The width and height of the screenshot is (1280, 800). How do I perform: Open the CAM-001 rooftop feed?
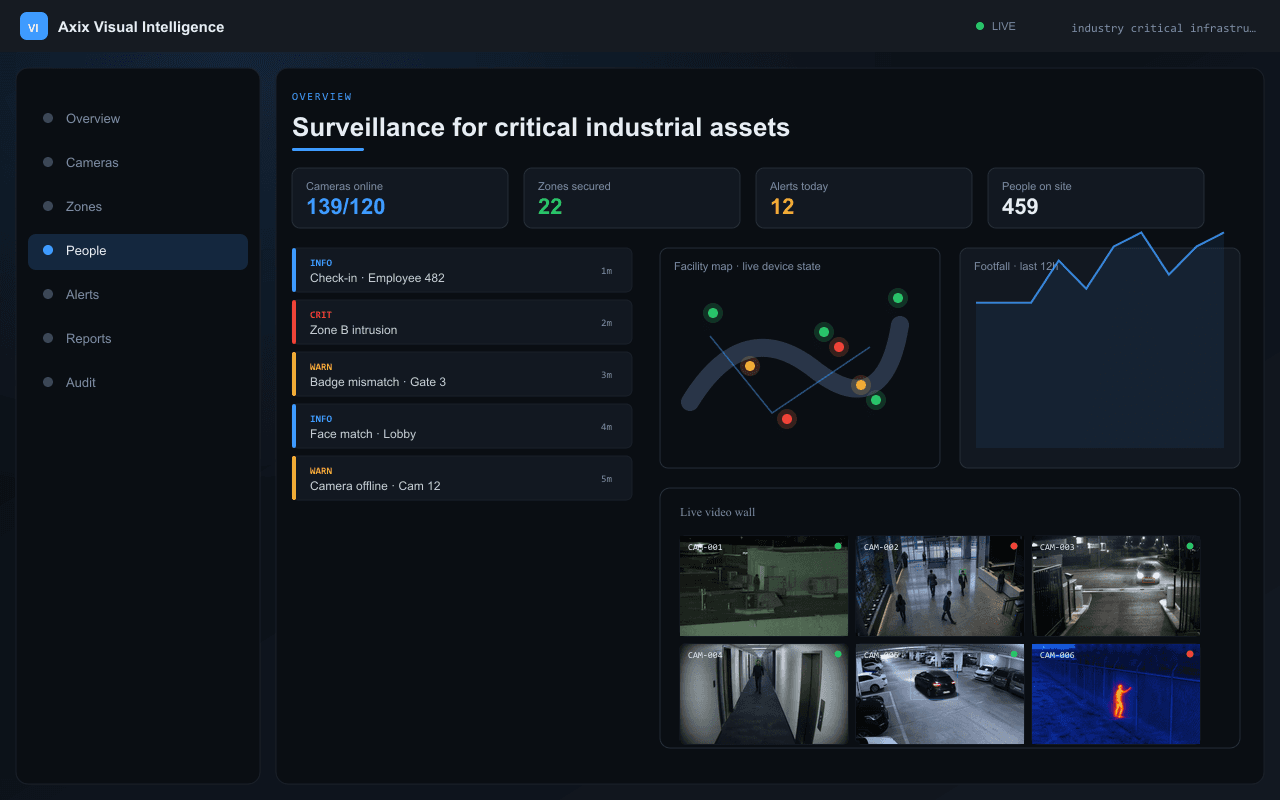pyautogui.click(x=764, y=586)
